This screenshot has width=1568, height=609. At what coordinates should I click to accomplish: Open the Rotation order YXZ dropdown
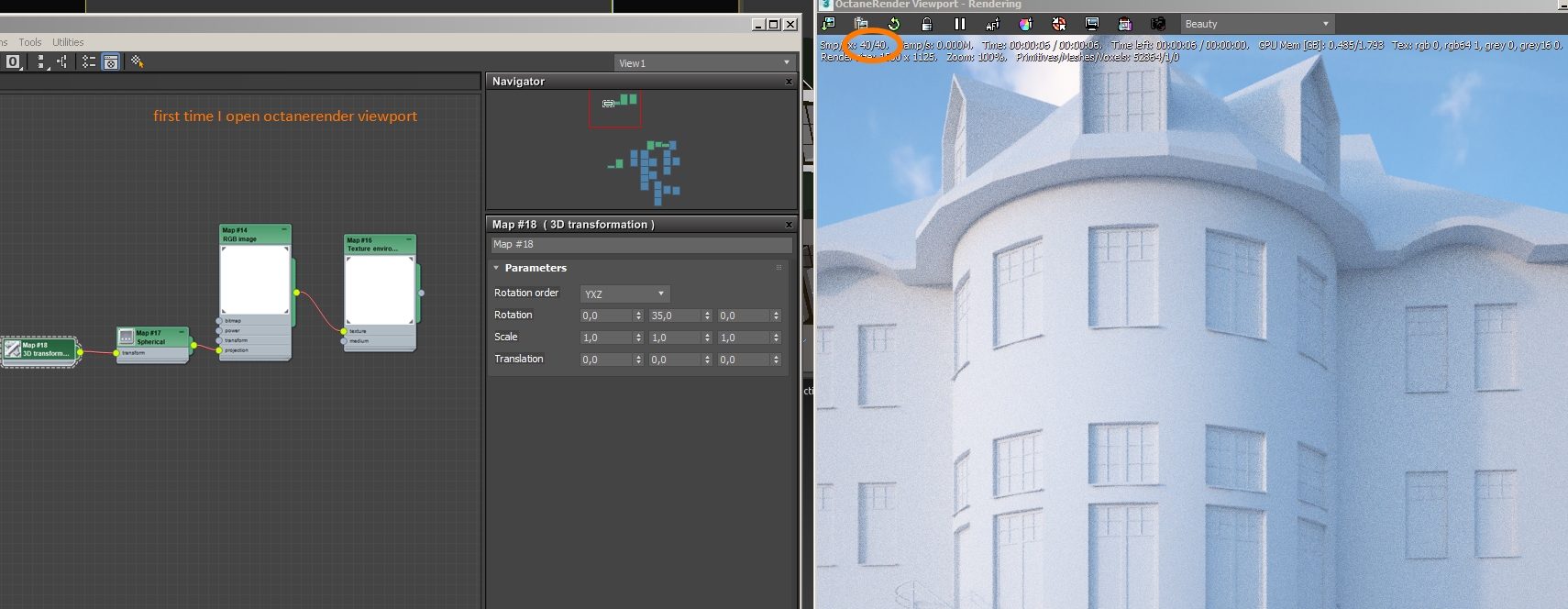pyautogui.click(x=625, y=293)
